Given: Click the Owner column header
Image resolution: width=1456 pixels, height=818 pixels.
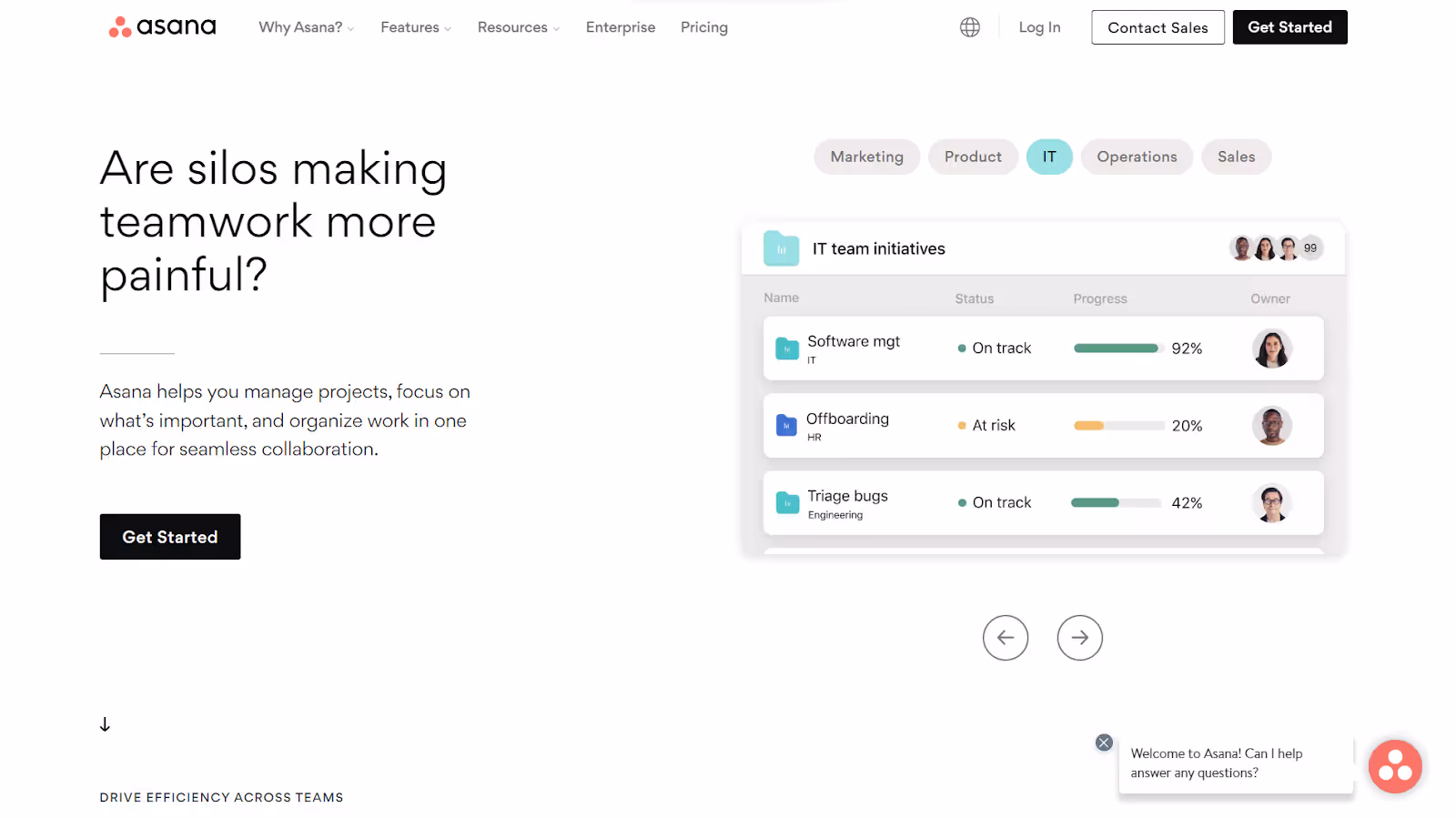Looking at the screenshot, I should tap(1269, 298).
